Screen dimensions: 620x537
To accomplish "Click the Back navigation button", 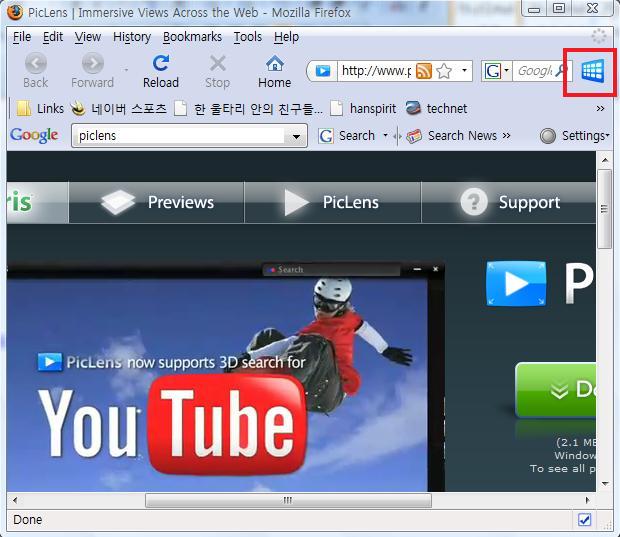I will [x=36, y=71].
